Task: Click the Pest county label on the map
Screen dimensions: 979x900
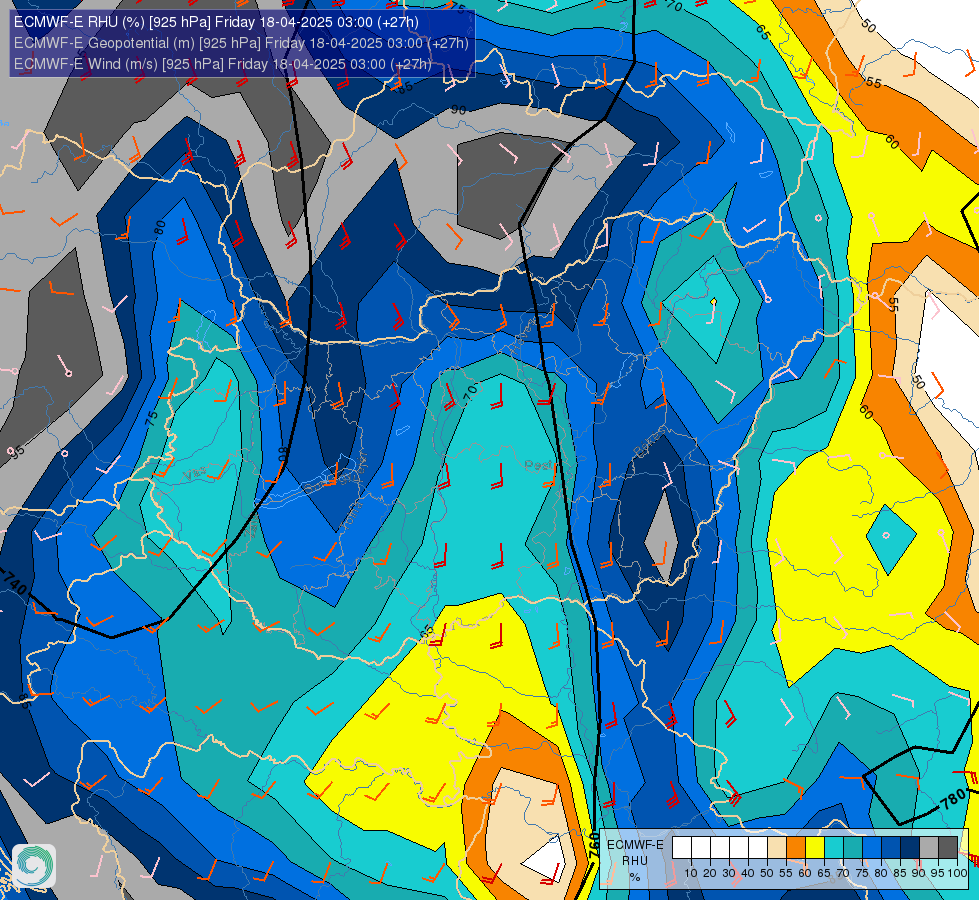Action: pyautogui.click(x=538, y=465)
